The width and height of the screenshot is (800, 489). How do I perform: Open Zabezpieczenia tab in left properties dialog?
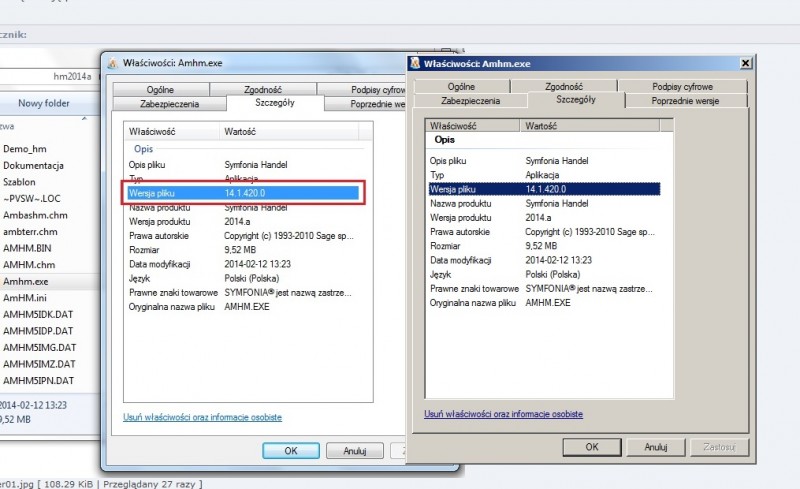(169, 104)
